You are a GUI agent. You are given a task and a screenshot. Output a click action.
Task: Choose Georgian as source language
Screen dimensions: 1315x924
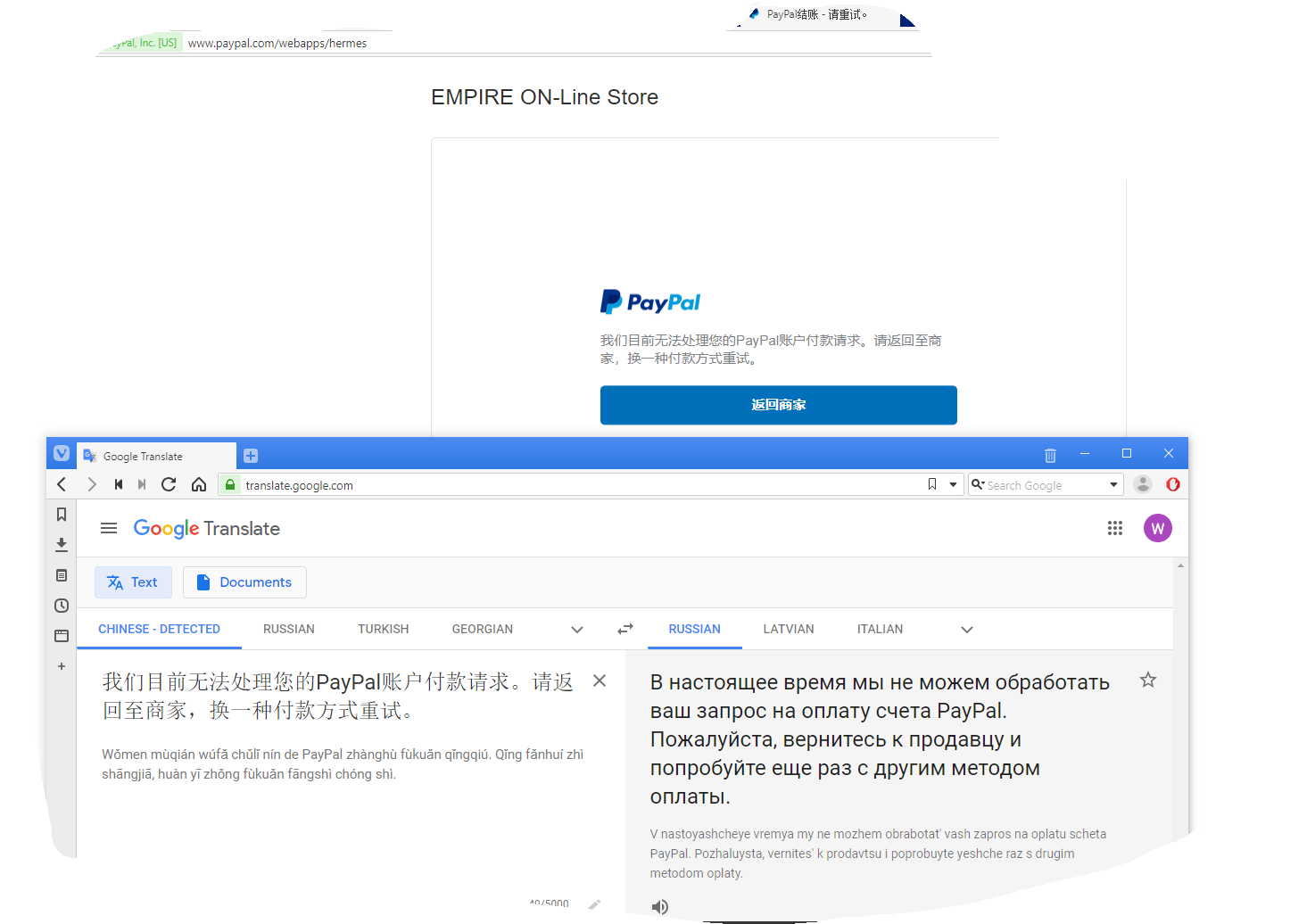(x=483, y=629)
